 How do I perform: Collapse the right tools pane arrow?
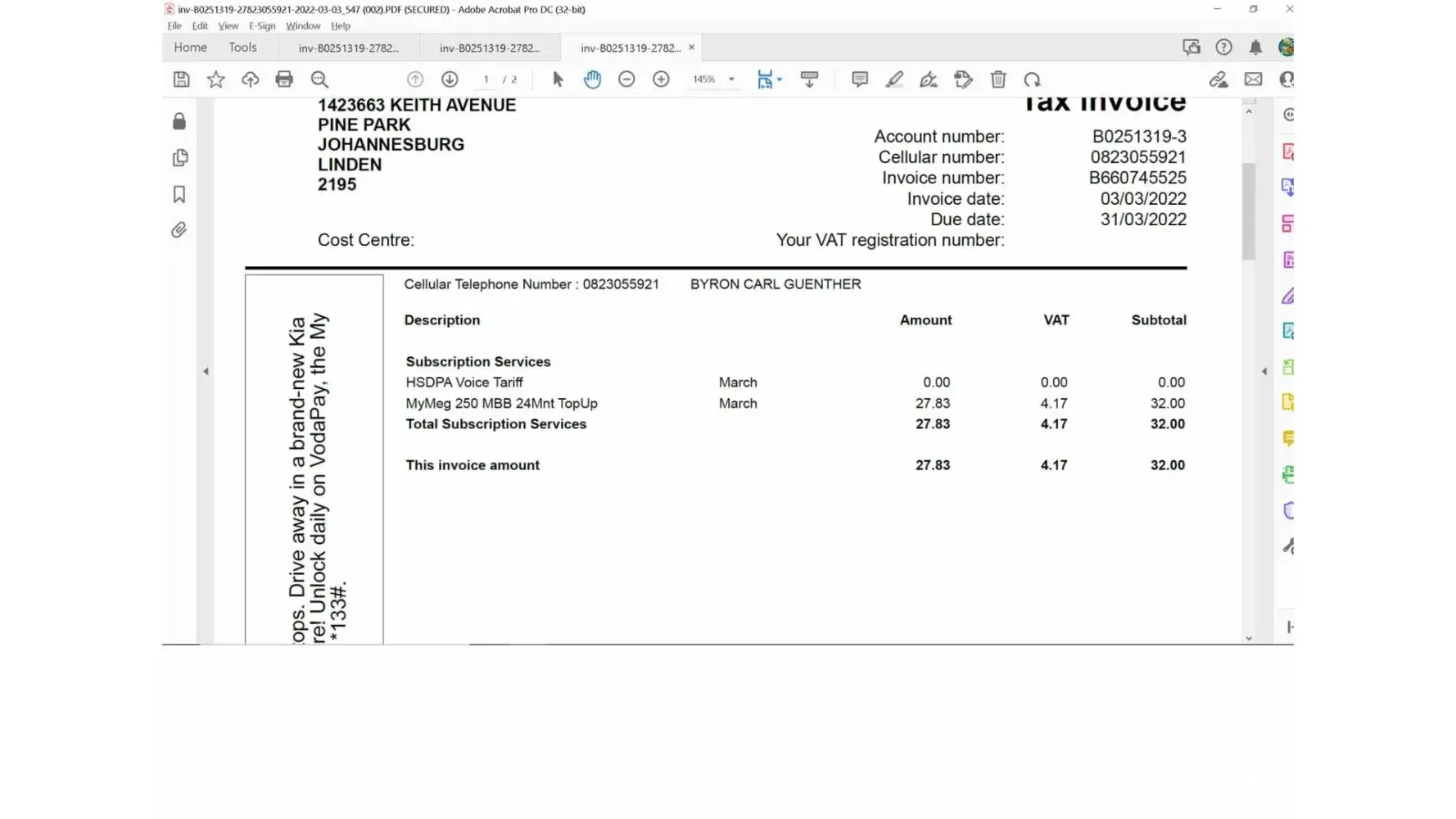(x=1264, y=371)
